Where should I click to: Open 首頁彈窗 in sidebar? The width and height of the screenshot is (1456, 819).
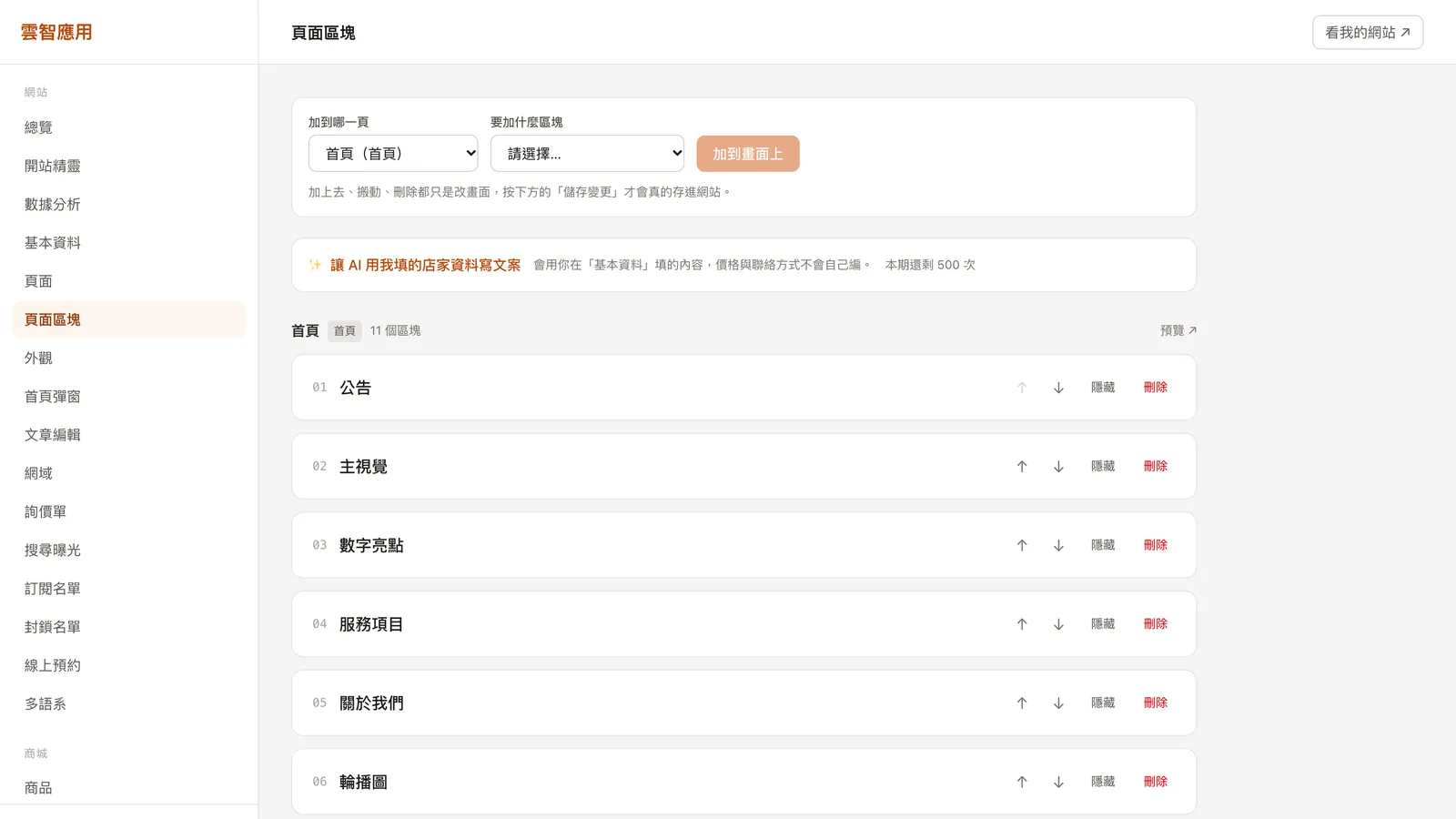click(129, 396)
